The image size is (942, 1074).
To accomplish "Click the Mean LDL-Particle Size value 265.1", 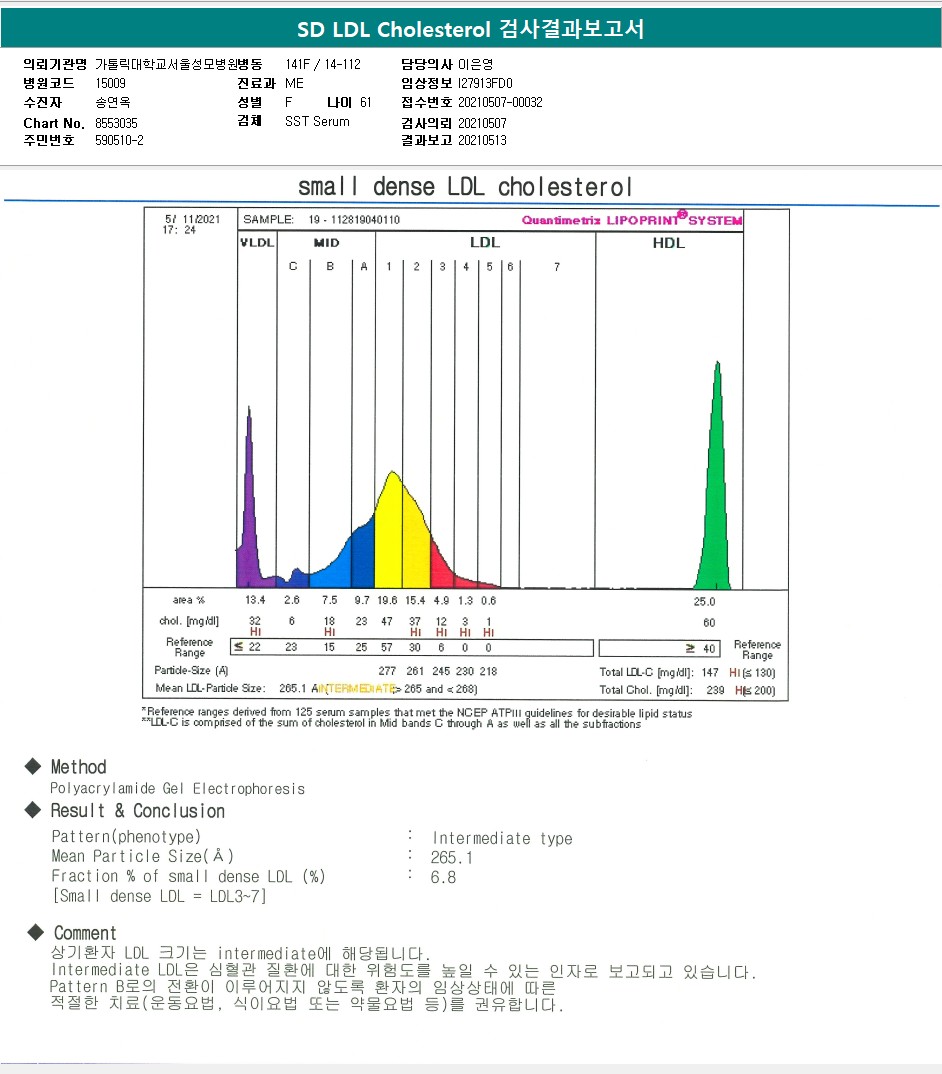I will pyautogui.click(x=293, y=688).
